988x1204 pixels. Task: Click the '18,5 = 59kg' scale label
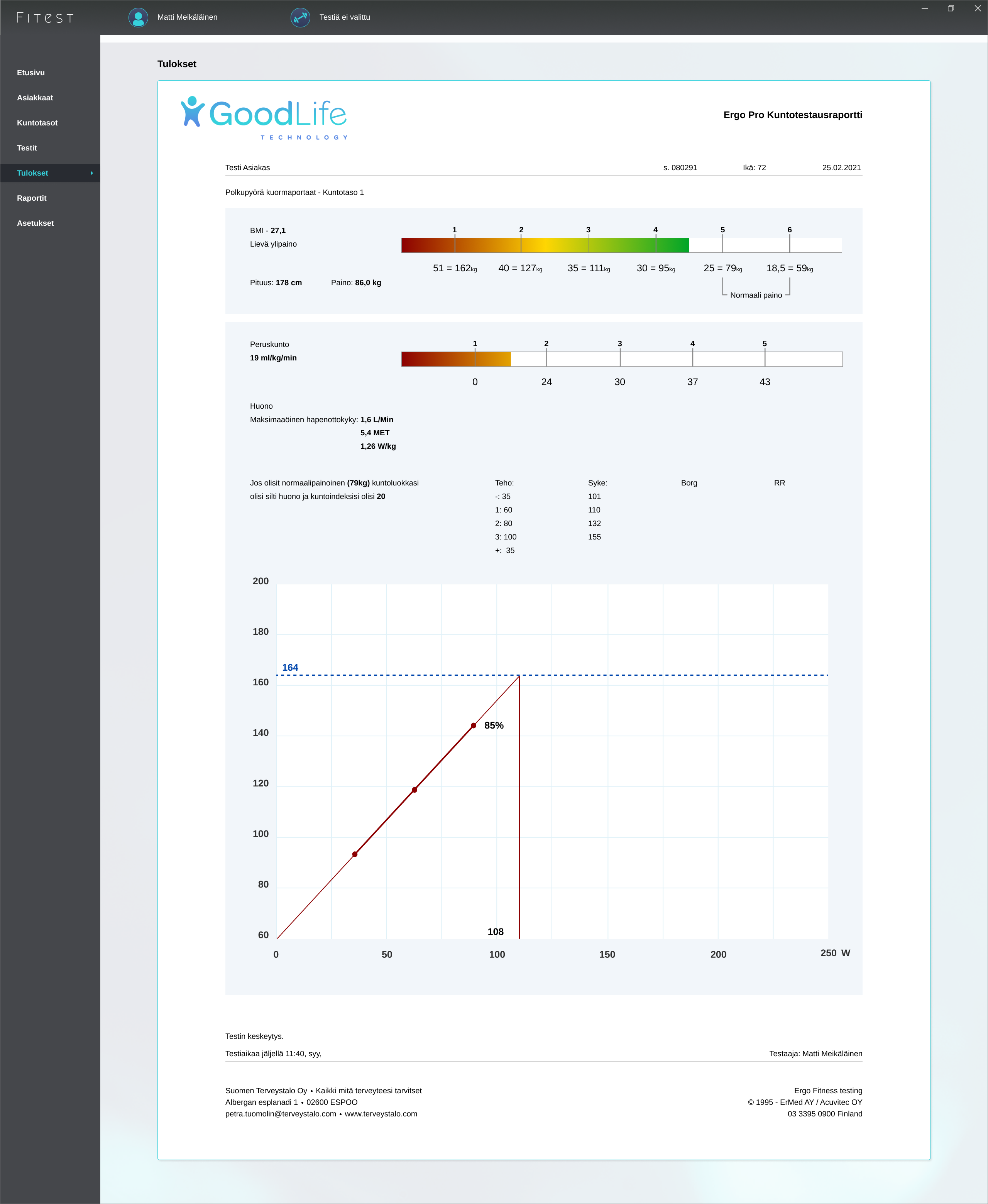tap(789, 268)
